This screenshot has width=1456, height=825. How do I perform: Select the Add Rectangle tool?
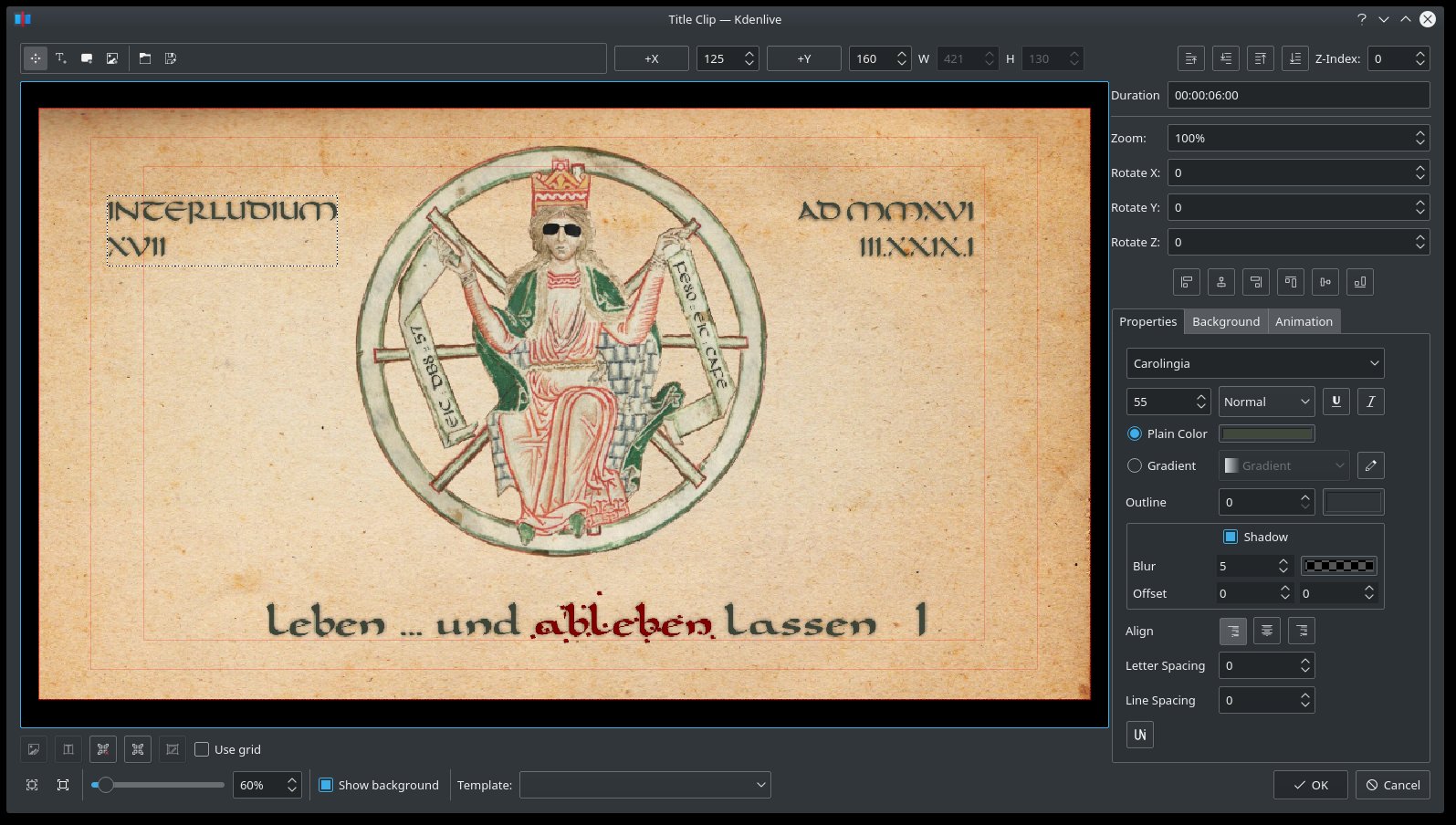tap(87, 58)
